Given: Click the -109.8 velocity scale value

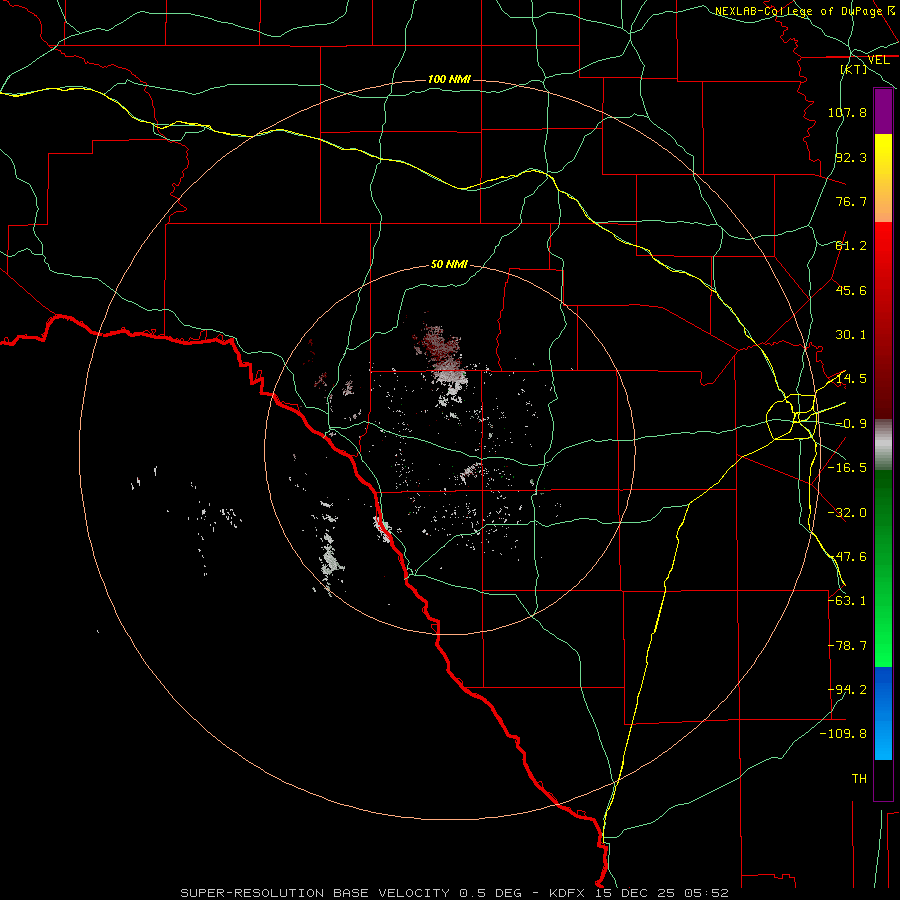Looking at the screenshot, I should coord(843,734).
